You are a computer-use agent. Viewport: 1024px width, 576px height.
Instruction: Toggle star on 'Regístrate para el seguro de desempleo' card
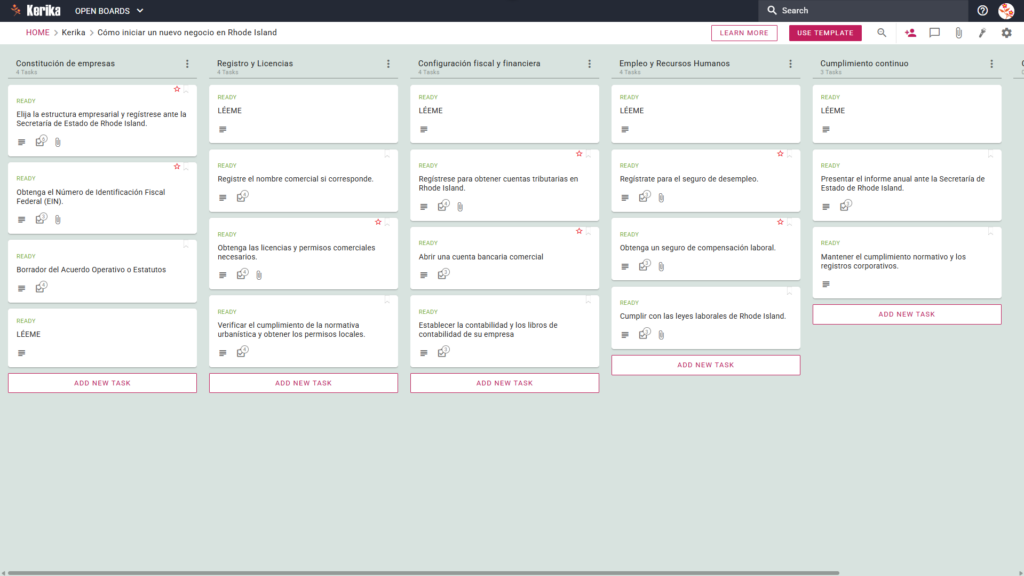[780, 153]
